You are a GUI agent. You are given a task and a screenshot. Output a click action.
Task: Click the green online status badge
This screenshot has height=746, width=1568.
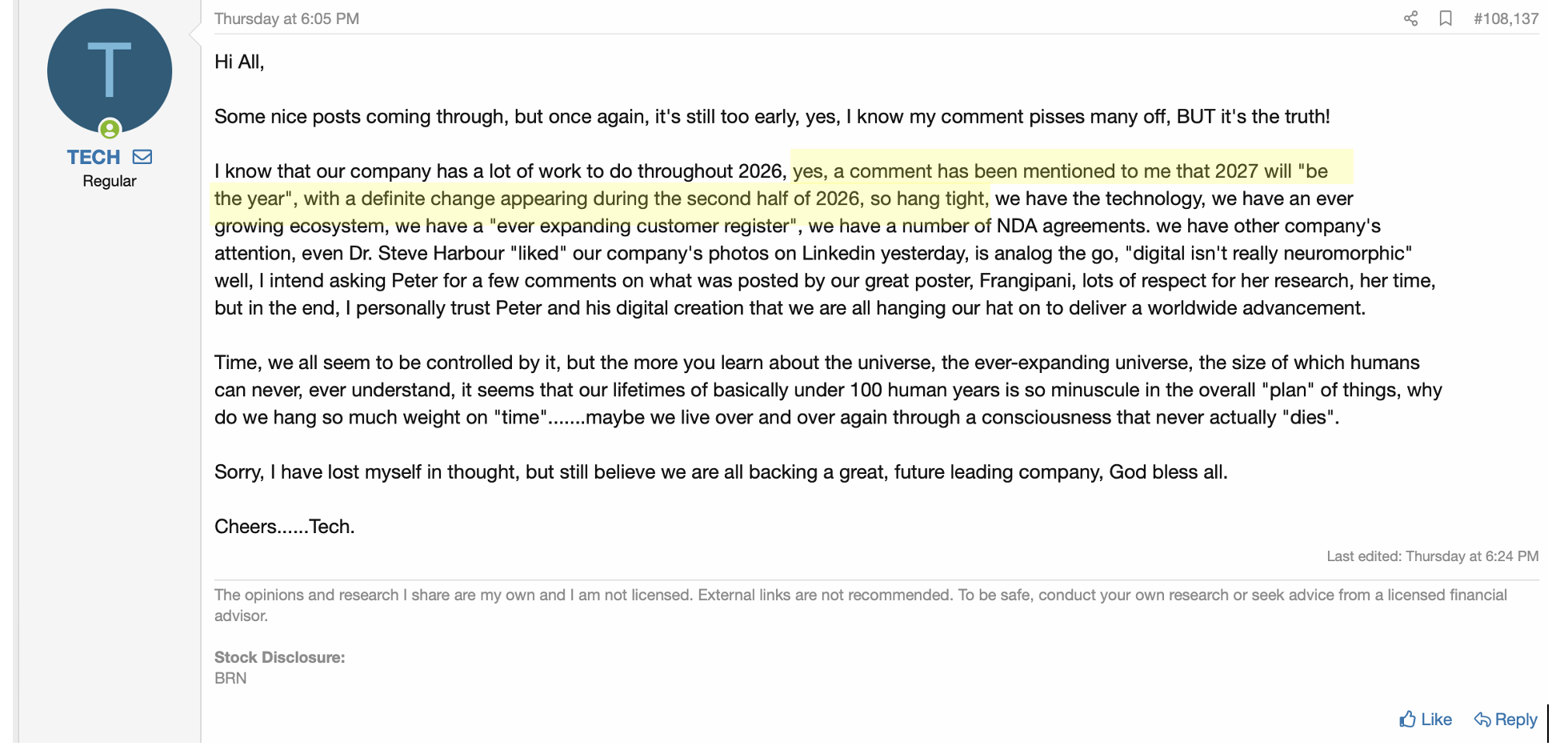click(110, 129)
